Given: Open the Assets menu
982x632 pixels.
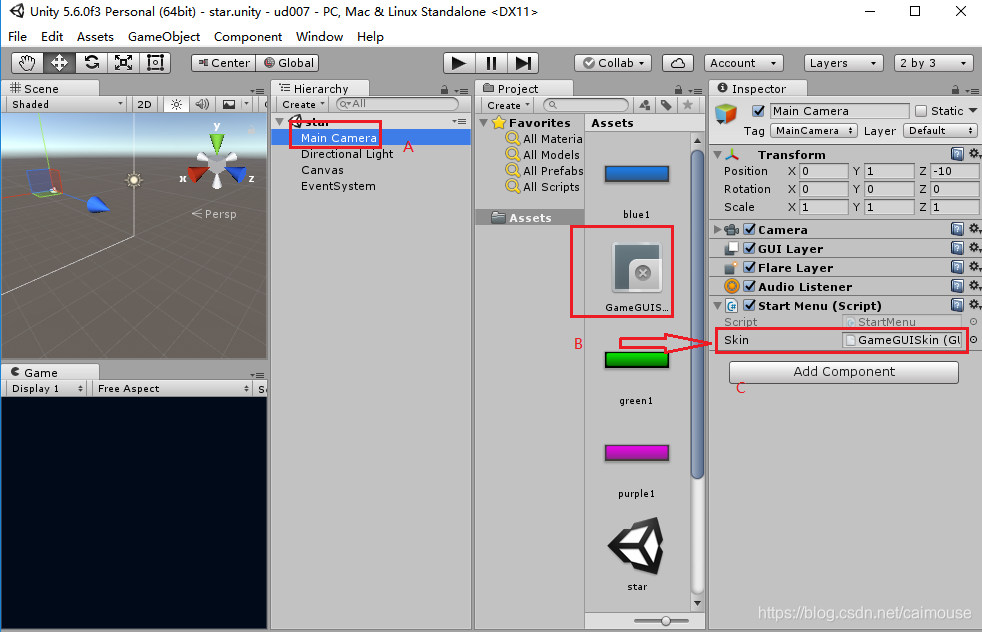Looking at the screenshot, I should pos(95,37).
